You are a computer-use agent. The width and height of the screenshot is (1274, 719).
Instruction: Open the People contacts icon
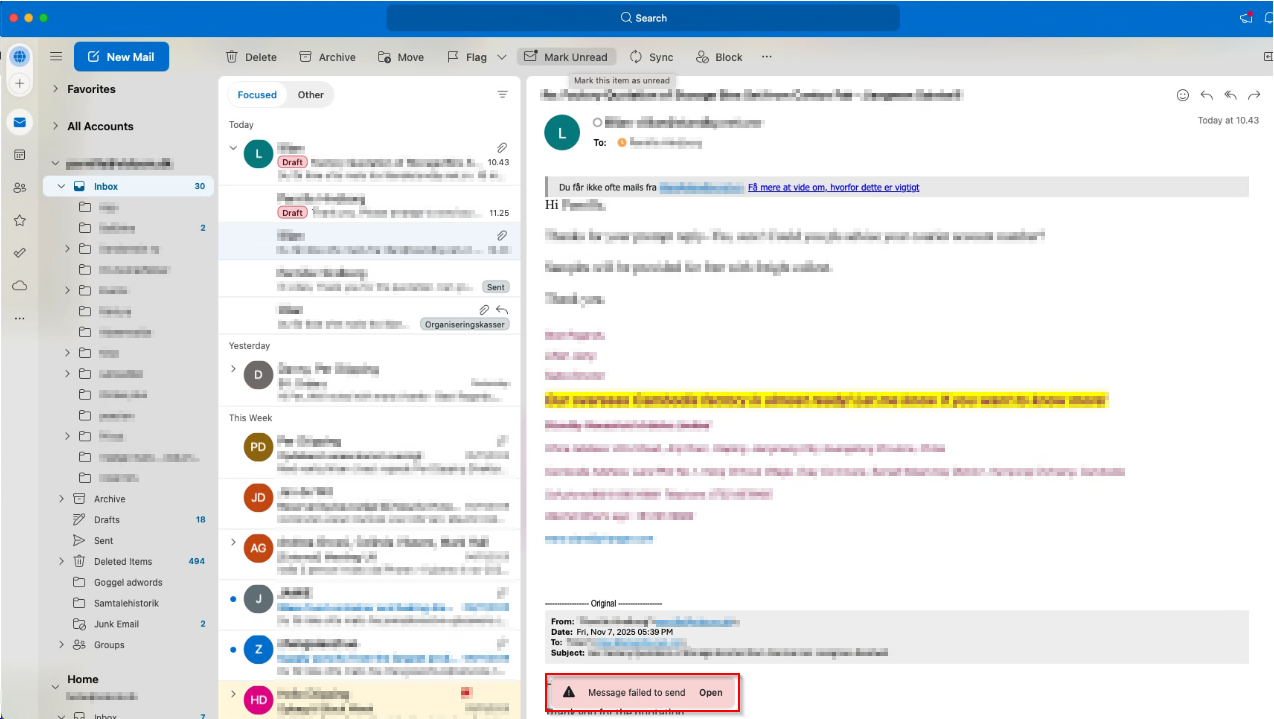point(19,188)
